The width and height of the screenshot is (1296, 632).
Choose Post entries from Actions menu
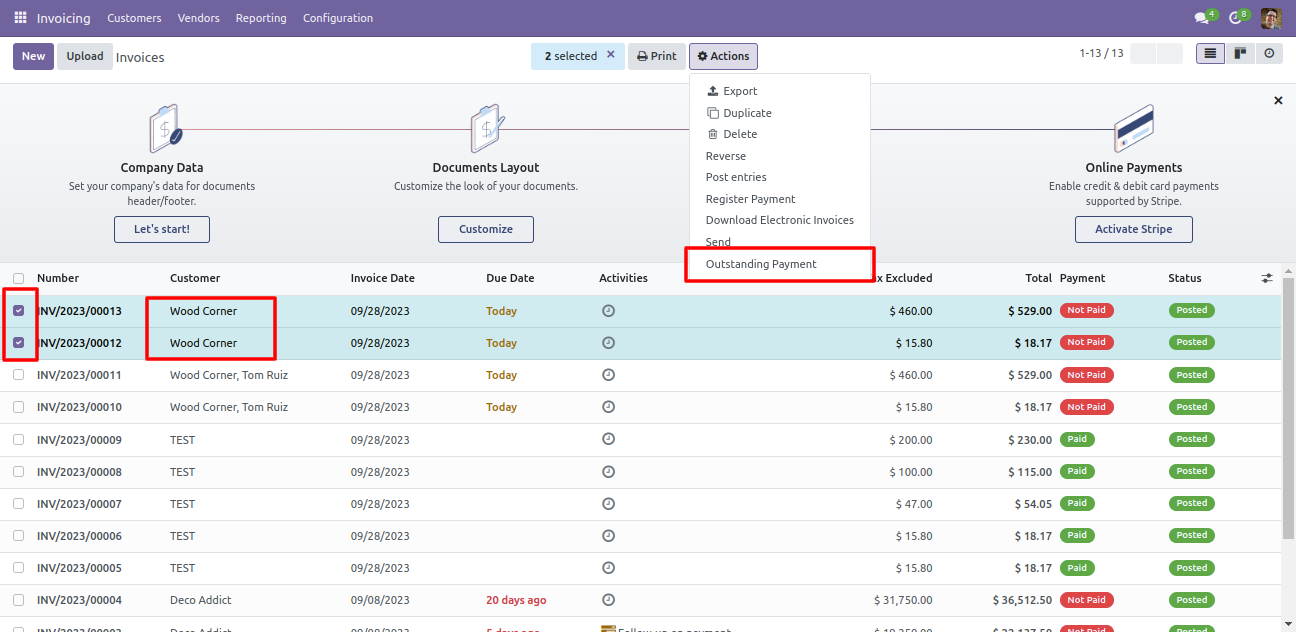[x=736, y=177]
